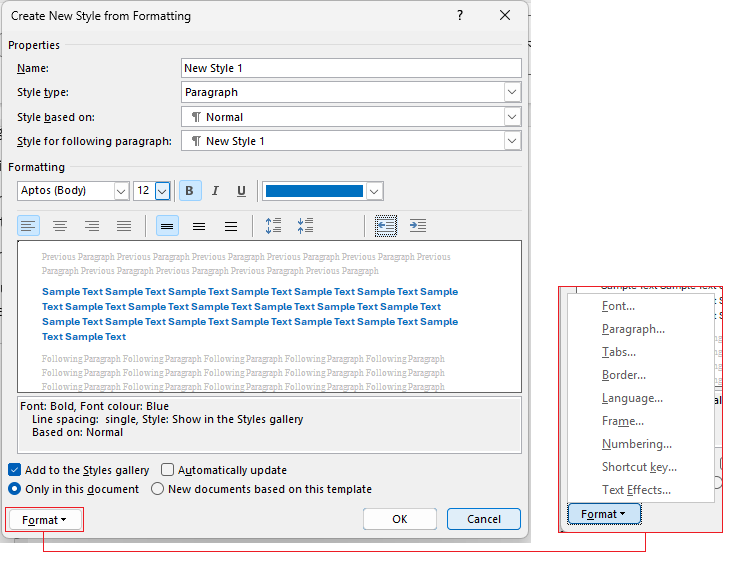Click the blue font colour swatch
The width and height of the screenshot is (742, 564).
314,191
